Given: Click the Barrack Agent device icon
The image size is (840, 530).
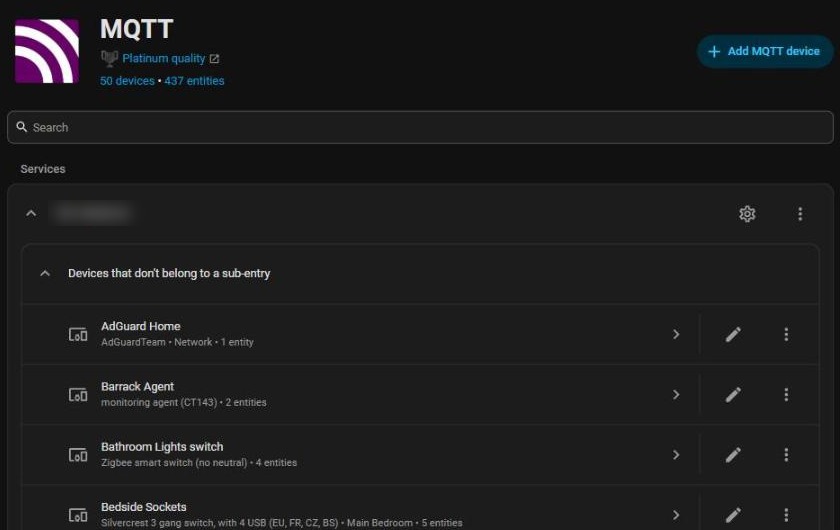Looking at the screenshot, I should click(78, 395).
